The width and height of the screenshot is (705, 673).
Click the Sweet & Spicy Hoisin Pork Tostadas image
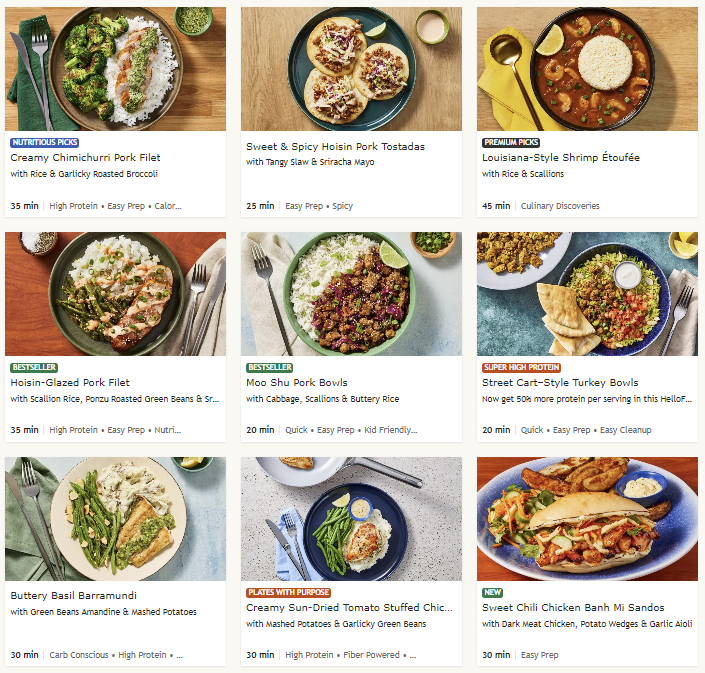(351, 68)
